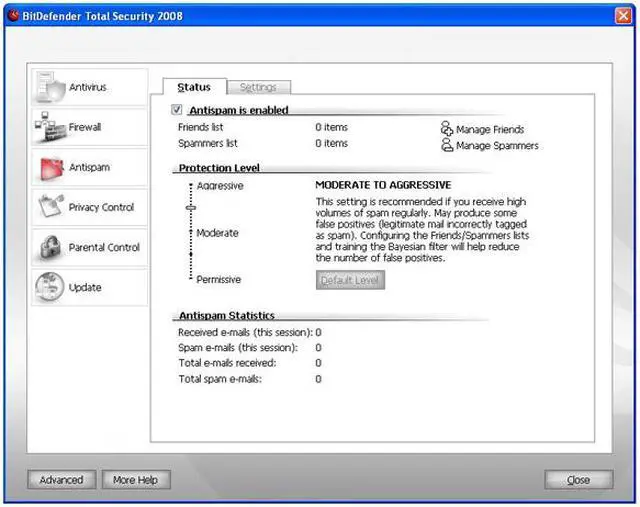Viewport: 640px width, 507px height.
Task: Open the Firewall module icon
Action: [x=49, y=128]
